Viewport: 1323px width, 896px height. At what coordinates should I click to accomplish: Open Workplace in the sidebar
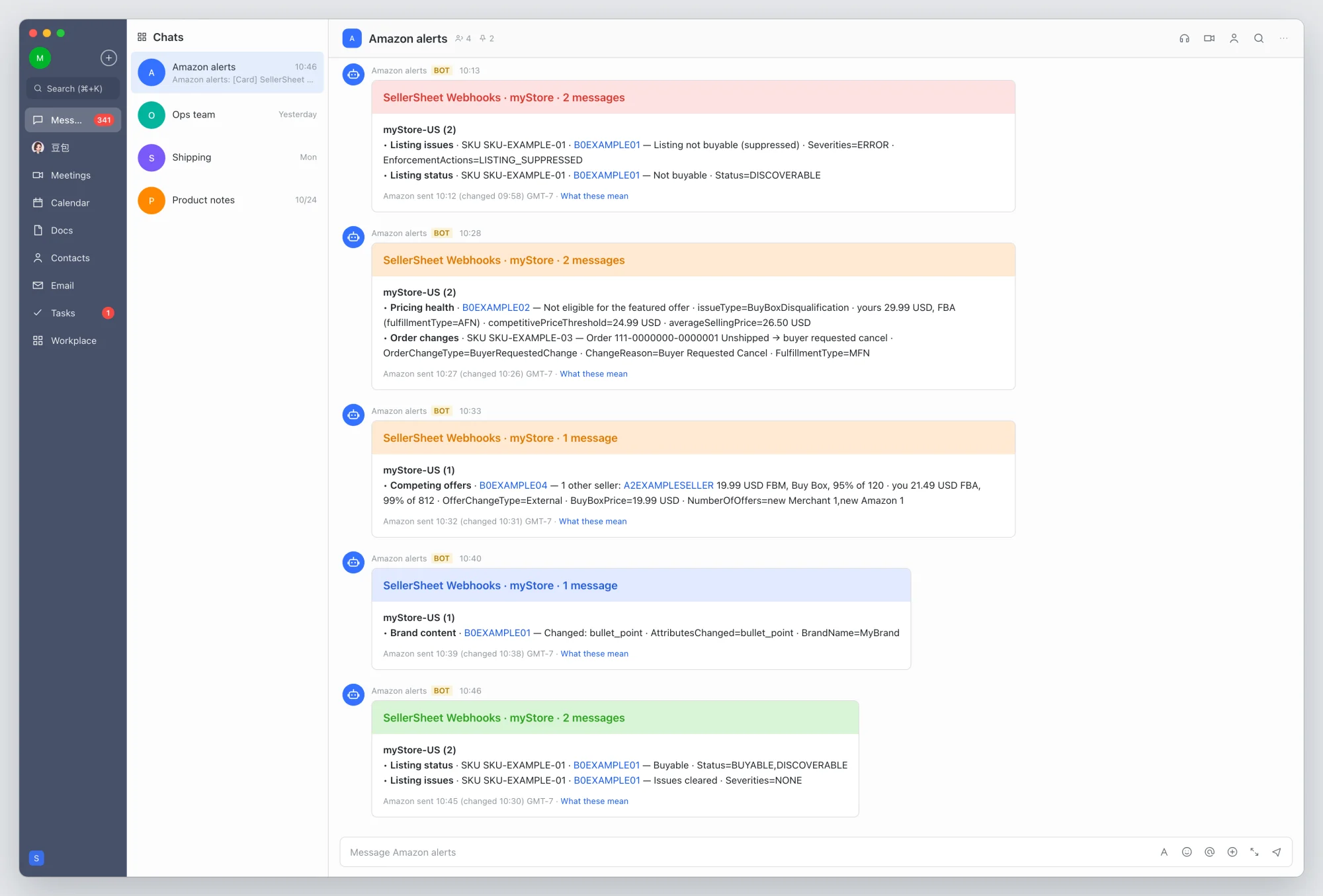(73, 341)
